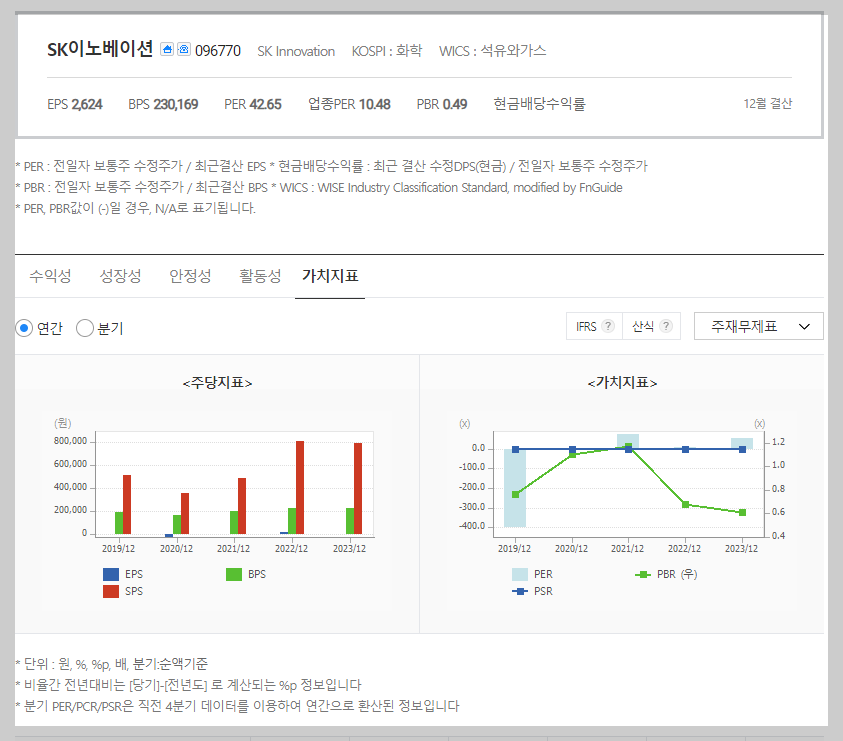Click the 2023/12 red SPS bar
The width and height of the screenshot is (843, 741).
(358, 488)
